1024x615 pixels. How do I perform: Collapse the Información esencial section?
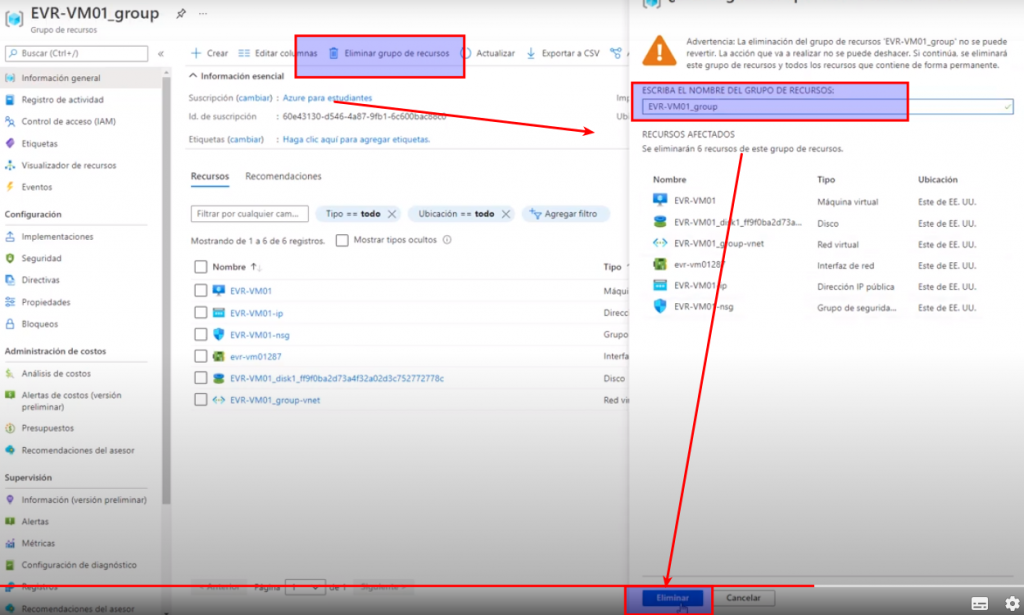tap(236, 76)
